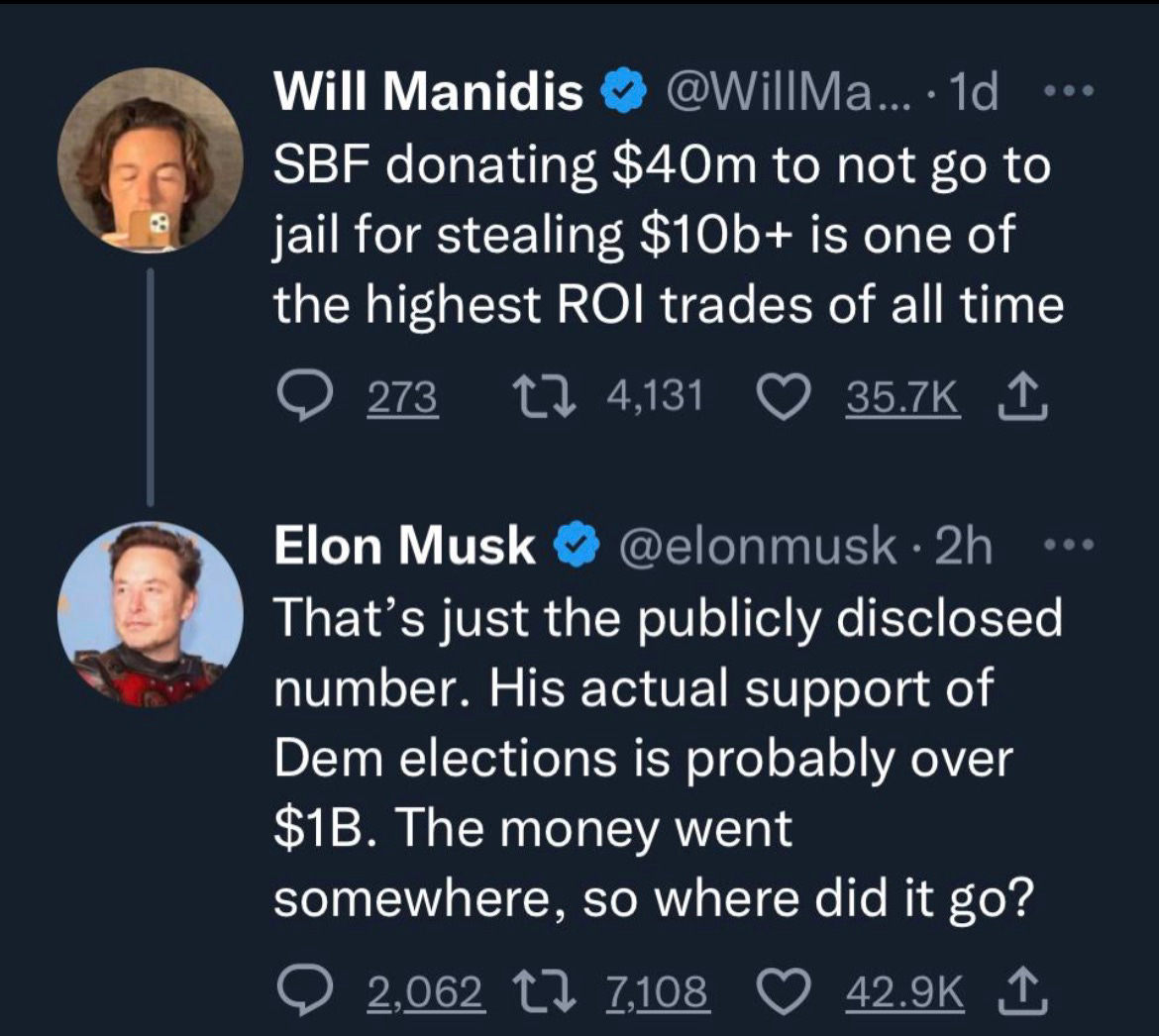
Task: Open the Will Manidis display name
Action: click(x=429, y=92)
